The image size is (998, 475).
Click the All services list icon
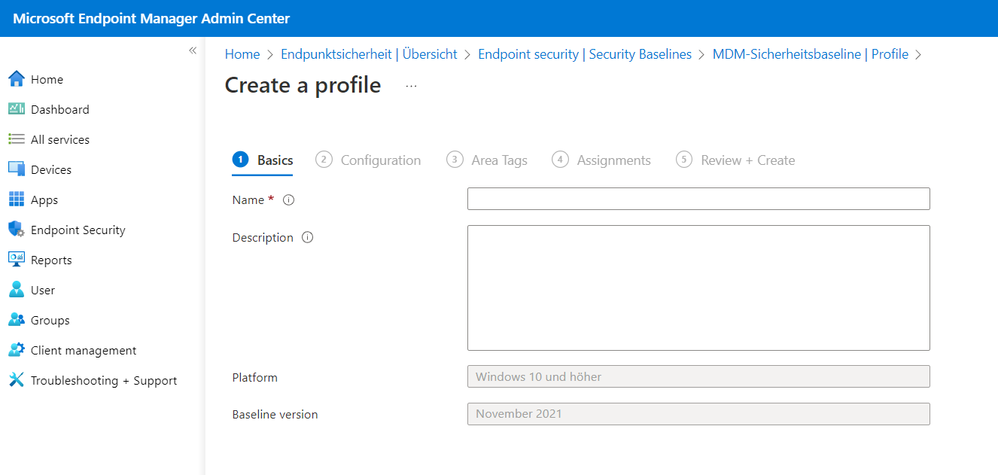[x=16, y=139]
